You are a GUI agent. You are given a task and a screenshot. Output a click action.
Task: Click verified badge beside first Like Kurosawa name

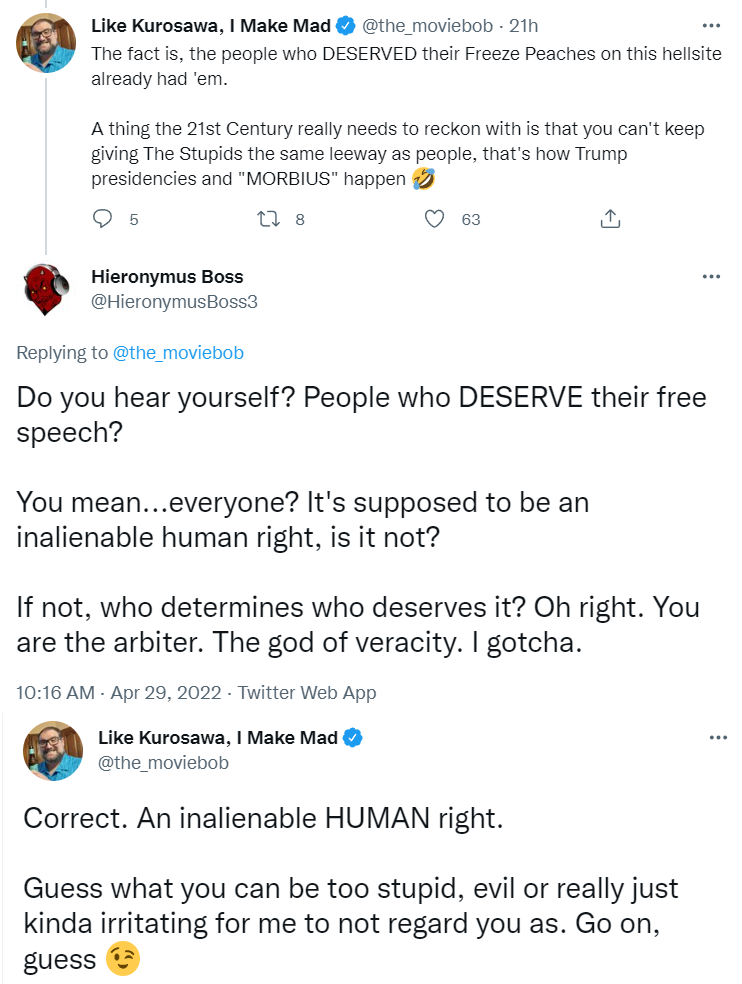[x=346, y=26]
